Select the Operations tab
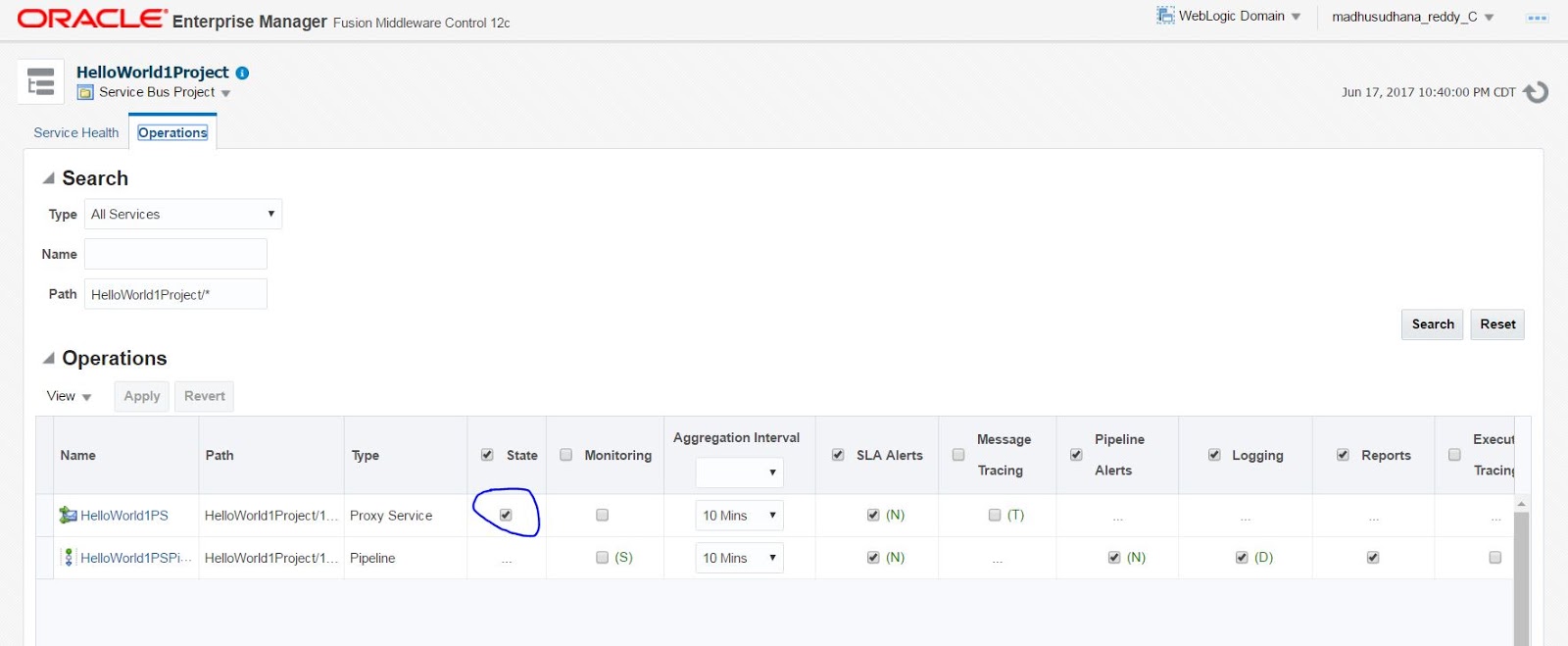This screenshot has width=1568, height=646. pos(172,132)
